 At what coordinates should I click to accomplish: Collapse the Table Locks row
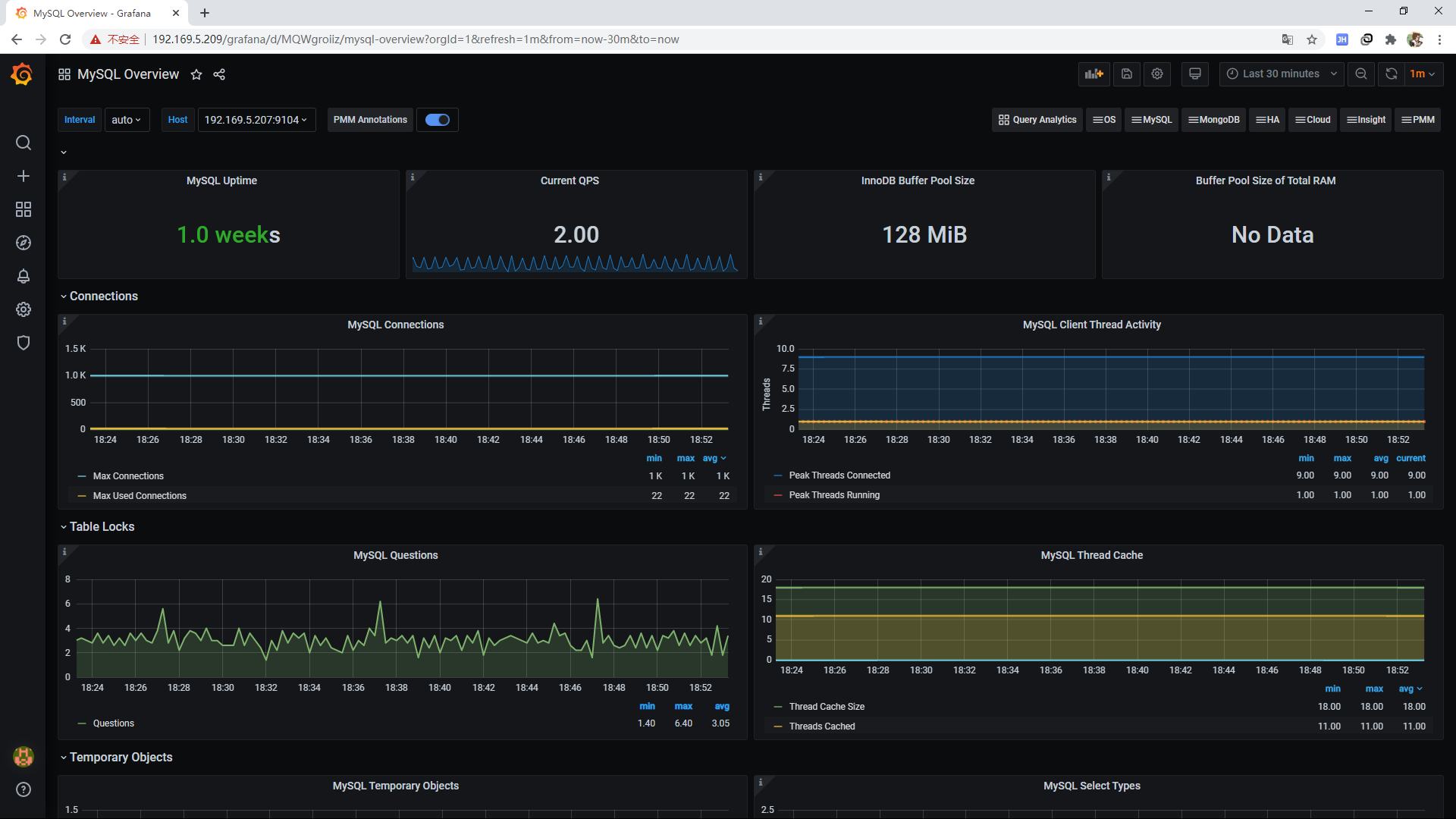coord(97,527)
